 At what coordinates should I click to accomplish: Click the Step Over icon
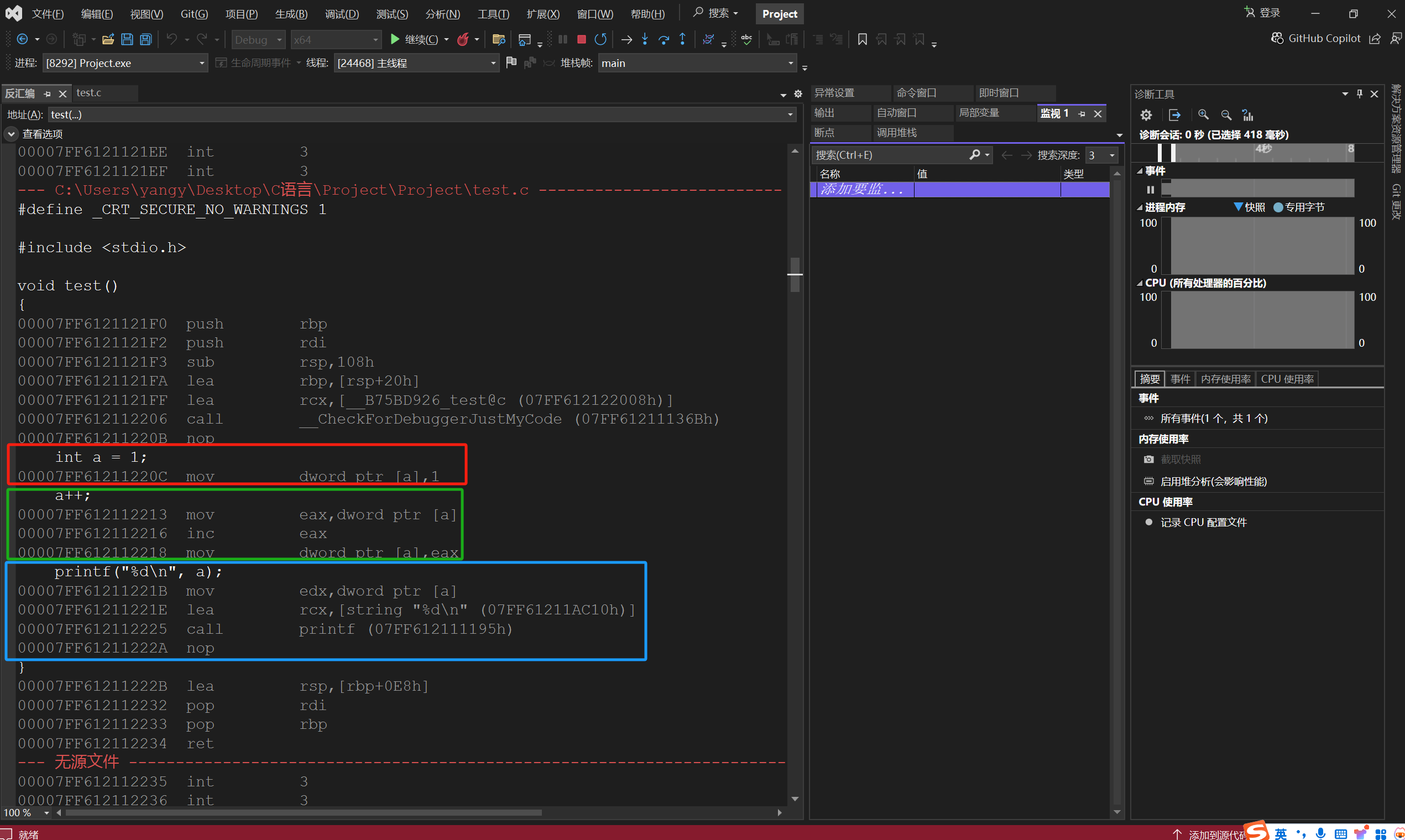tap(664, 39)
